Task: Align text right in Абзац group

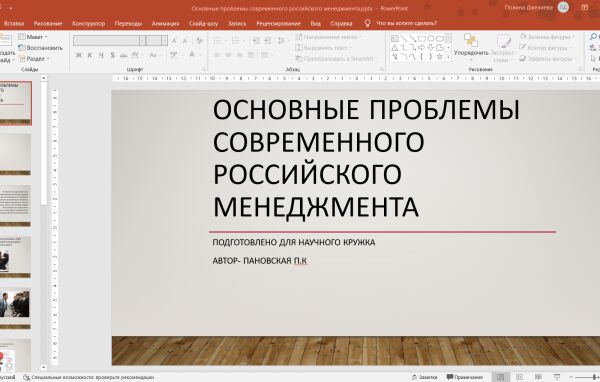Action: click(240, 55)
